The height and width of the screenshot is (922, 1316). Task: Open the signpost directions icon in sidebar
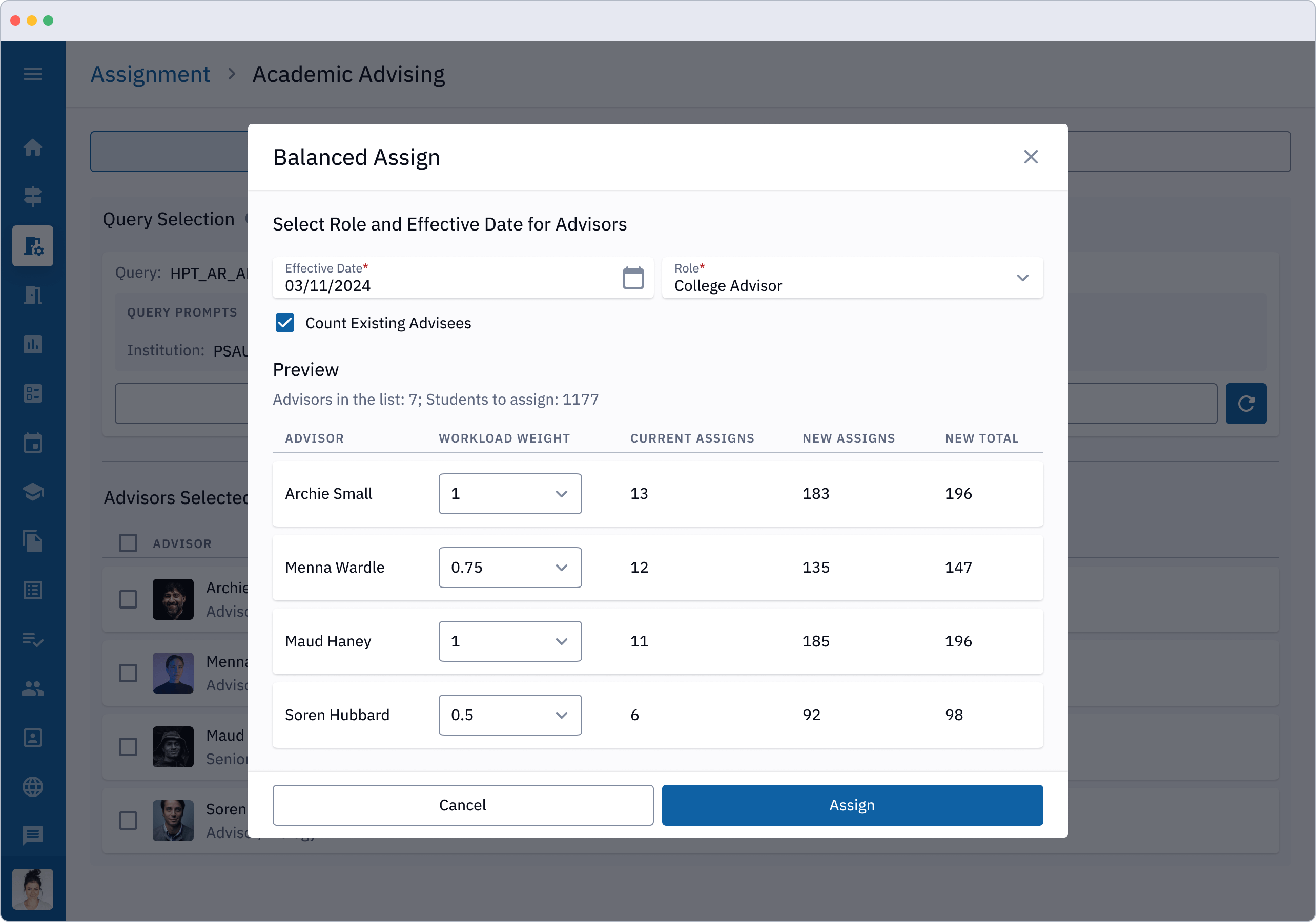click(x=33, y=197)
